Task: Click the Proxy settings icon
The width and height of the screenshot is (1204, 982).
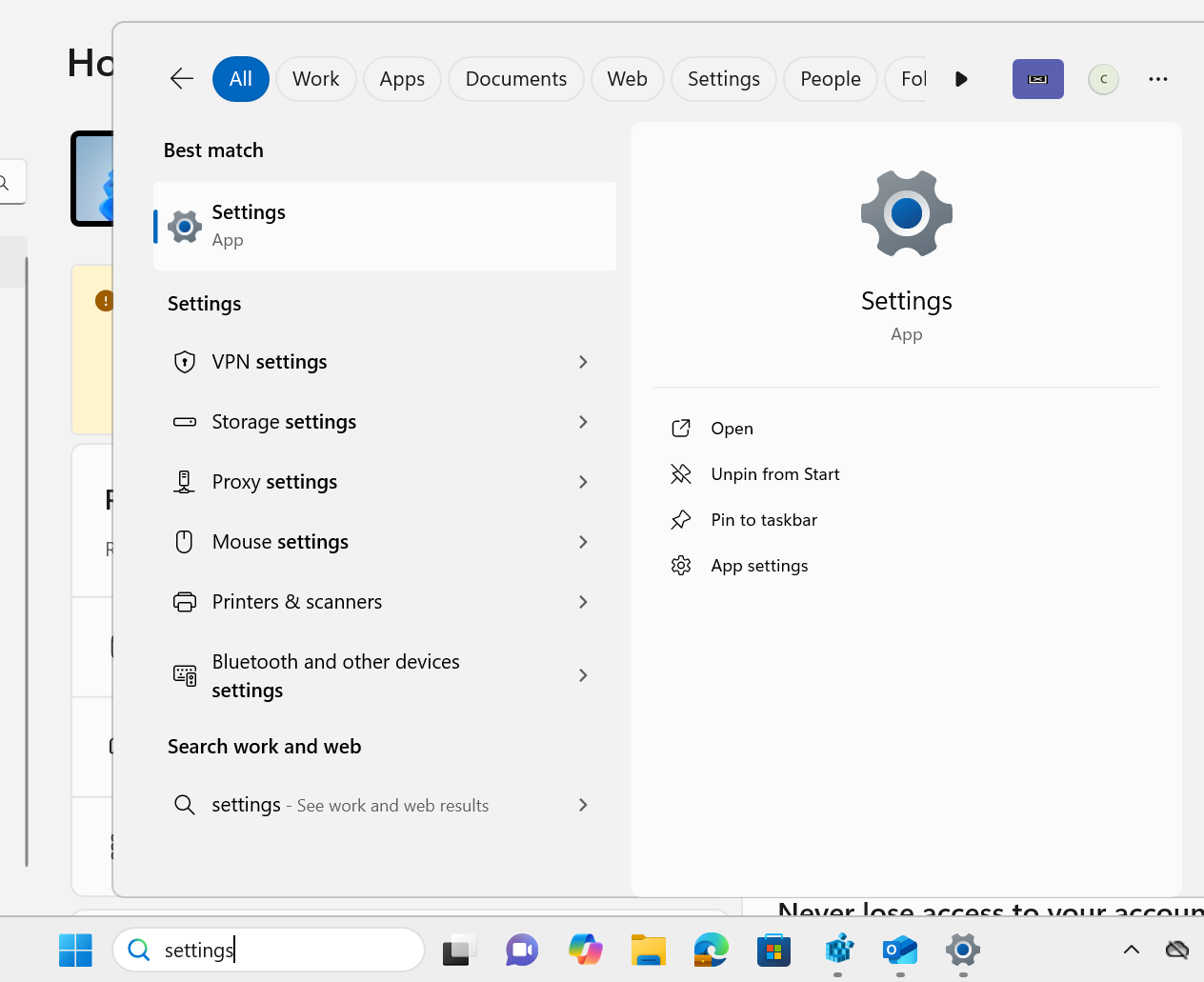Action: point(185,482)
